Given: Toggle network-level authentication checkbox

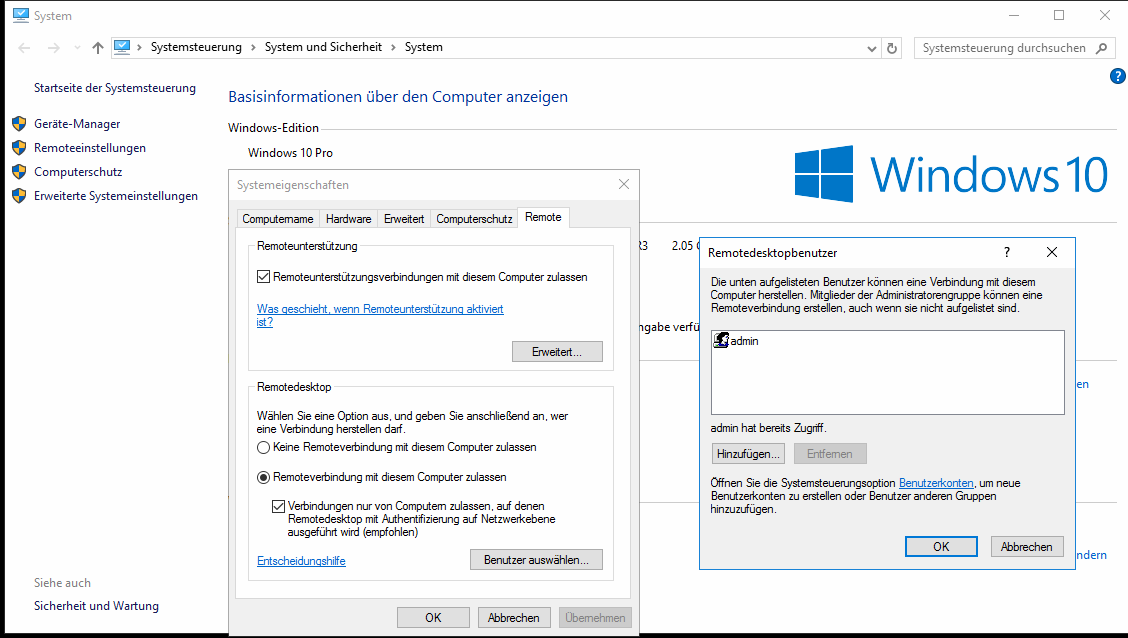Looking at the screenshot, I should 278,506.
